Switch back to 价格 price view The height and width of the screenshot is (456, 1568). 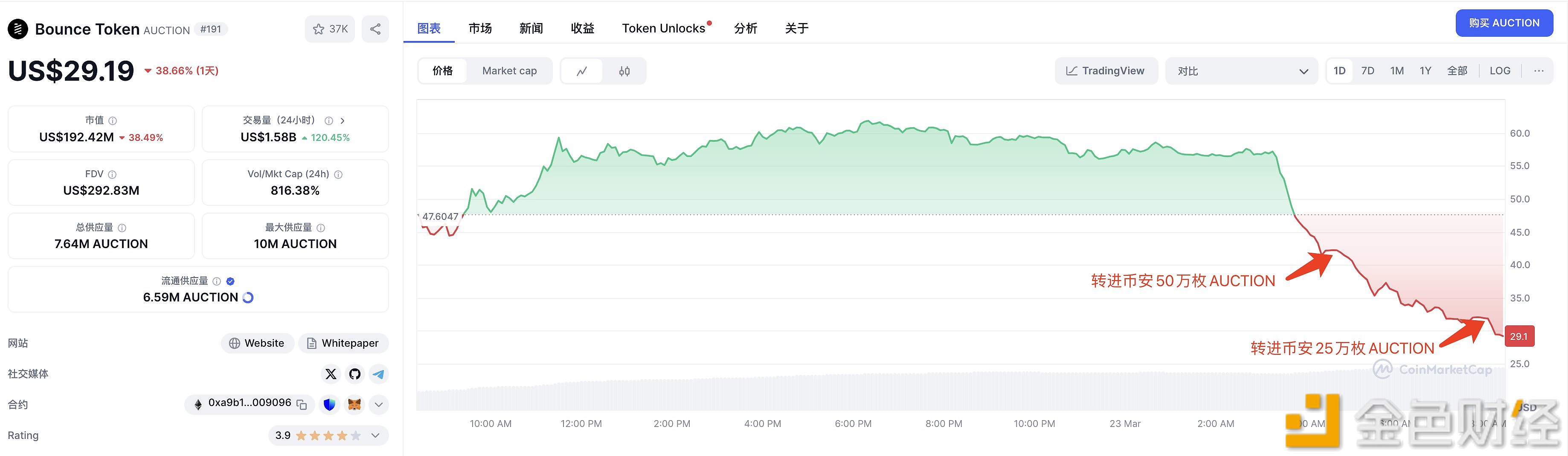click(x=442, y=71)
